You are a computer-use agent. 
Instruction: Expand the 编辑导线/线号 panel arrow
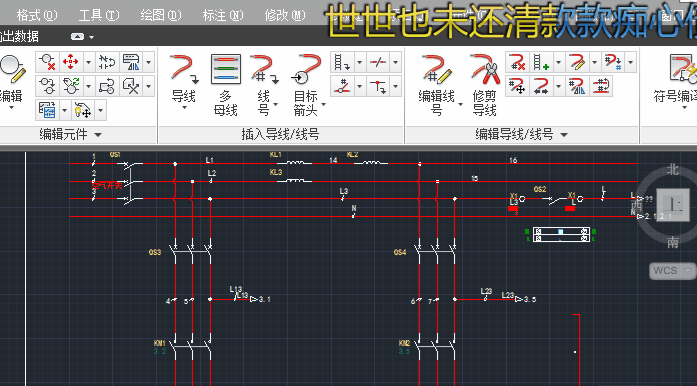[x=564, y=135]
